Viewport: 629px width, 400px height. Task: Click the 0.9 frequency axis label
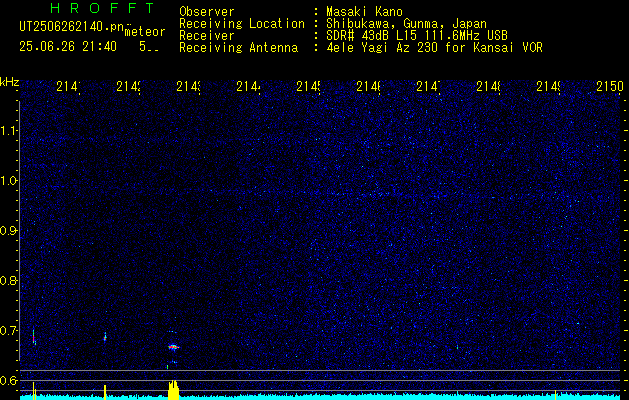[8, 230]
